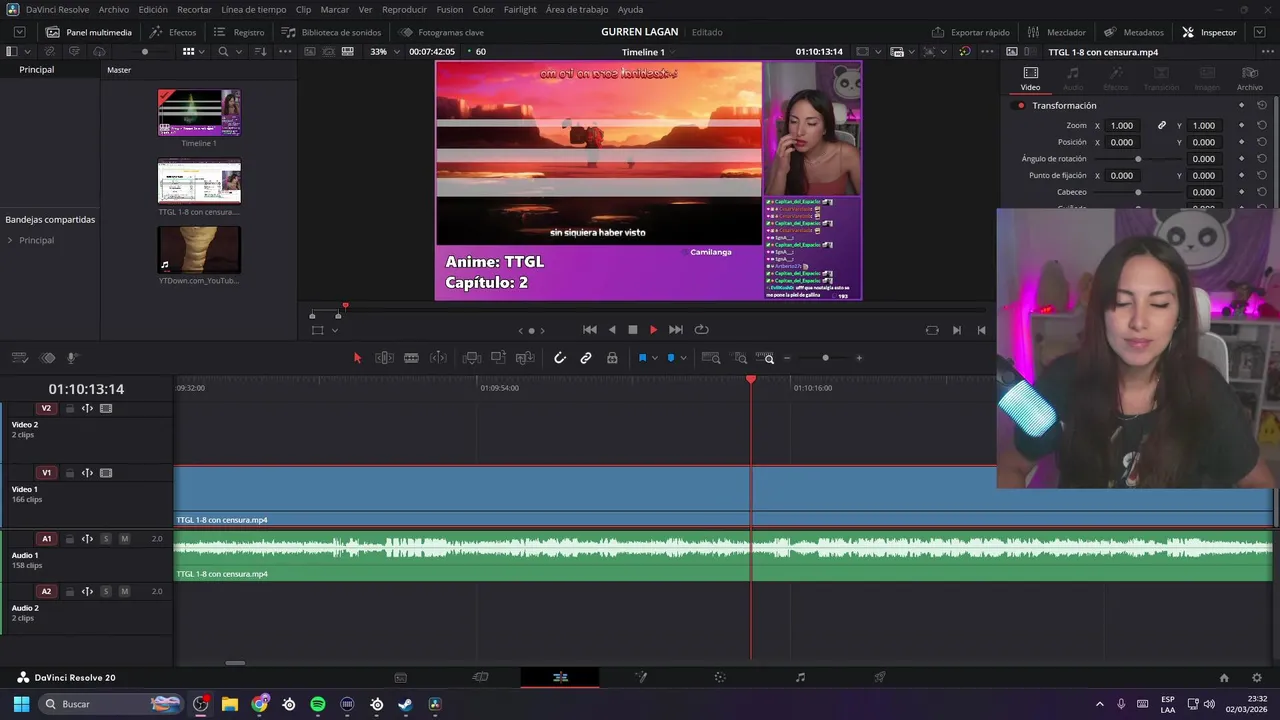This screenshot has width=1280, height=720.
Task: Click the detail zoom icon
Action: pyautogui.click(x=741, y=358)
